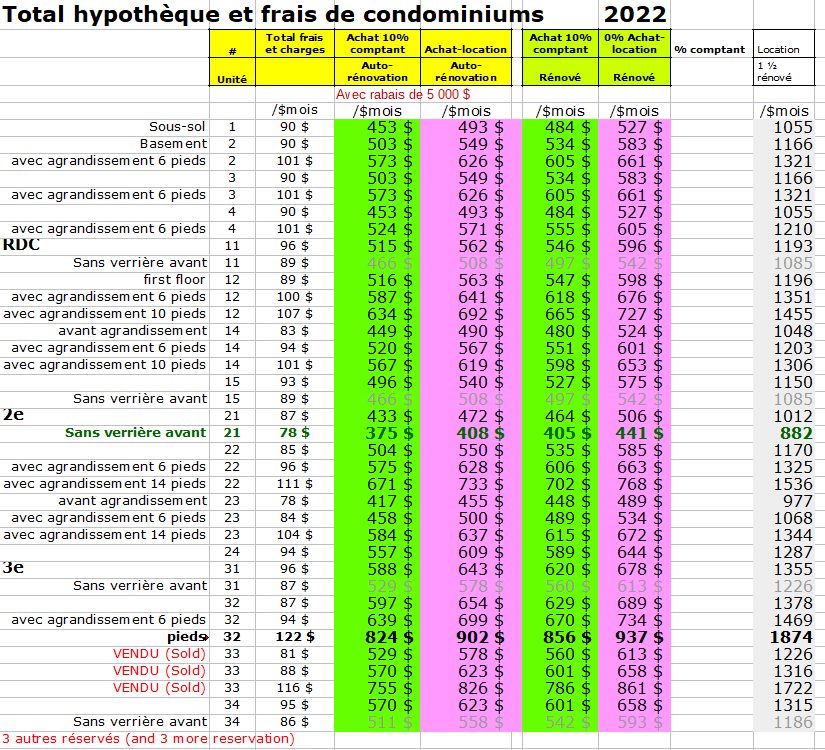Viewport: 825px width, 750px height.
Task: Click the '678 $' cell
Action: pyautogui.click(x=639, y=569)
